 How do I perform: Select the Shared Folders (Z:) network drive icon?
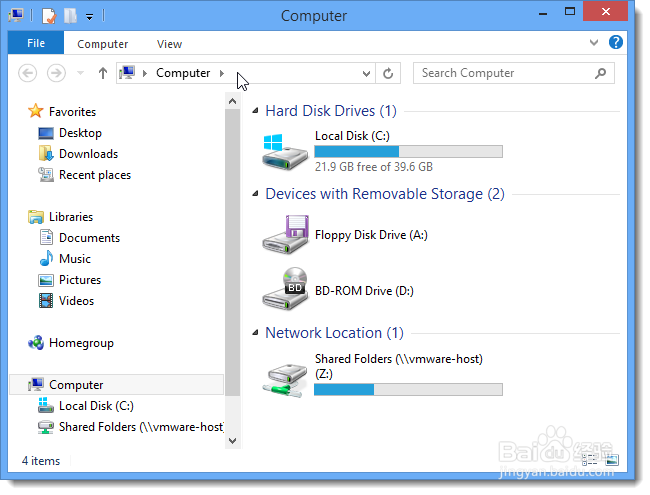click(x=285, y=379)
